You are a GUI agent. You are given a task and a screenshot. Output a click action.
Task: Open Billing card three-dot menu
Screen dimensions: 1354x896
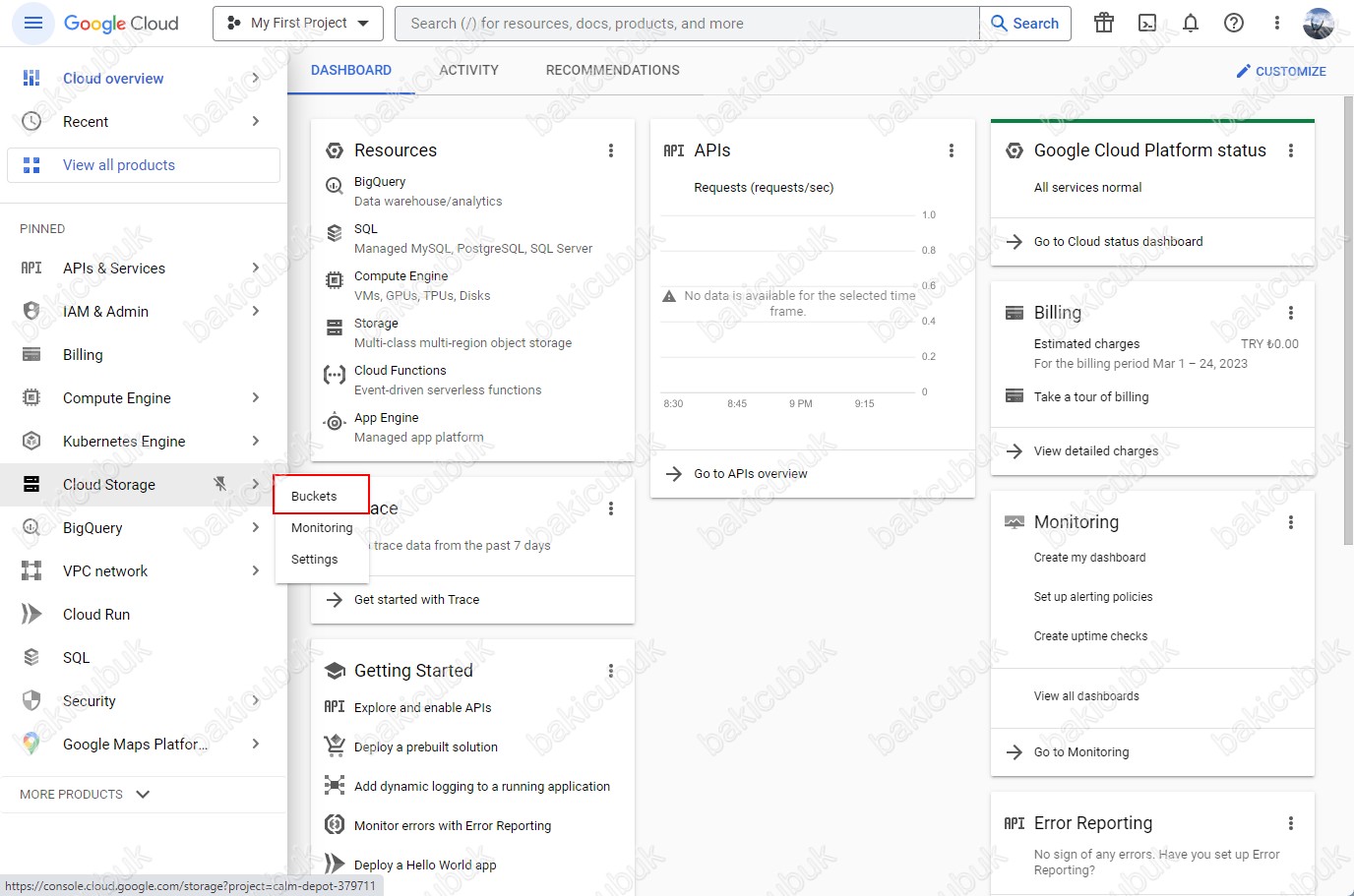tap(1291, 313)
